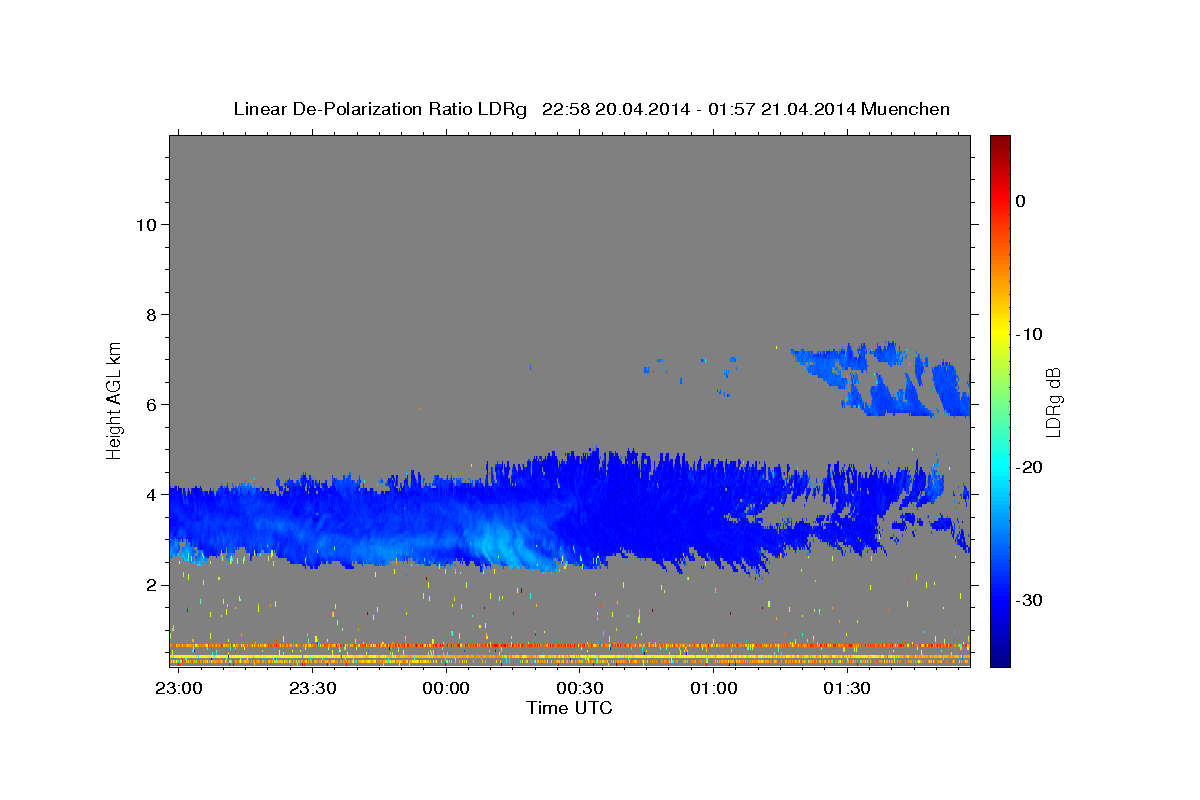
Task: Click the 01:00 time tick label
Action: [713, 689]
